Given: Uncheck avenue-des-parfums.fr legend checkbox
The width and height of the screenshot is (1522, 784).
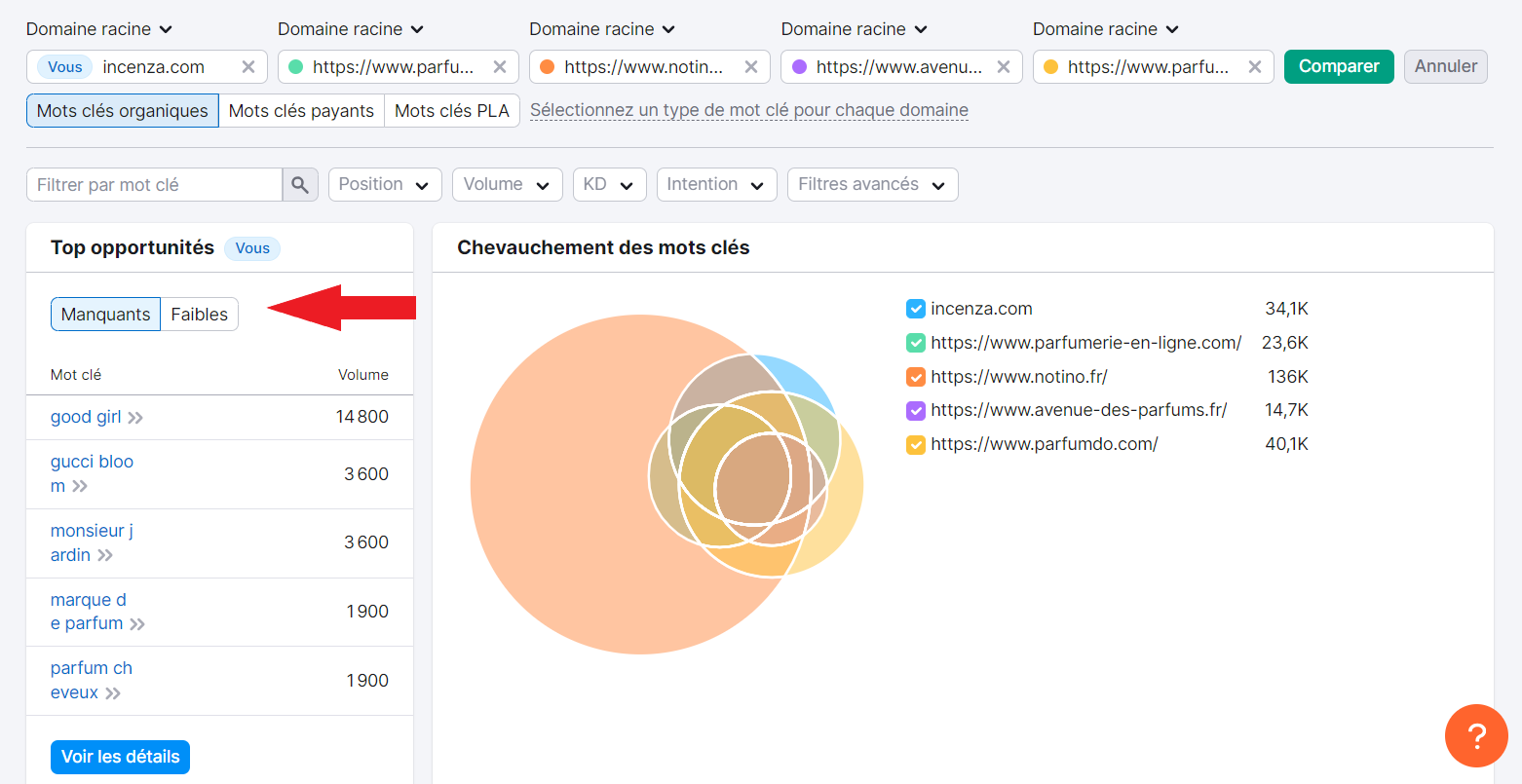Looking at the screenshot, I should coord(916,411).
